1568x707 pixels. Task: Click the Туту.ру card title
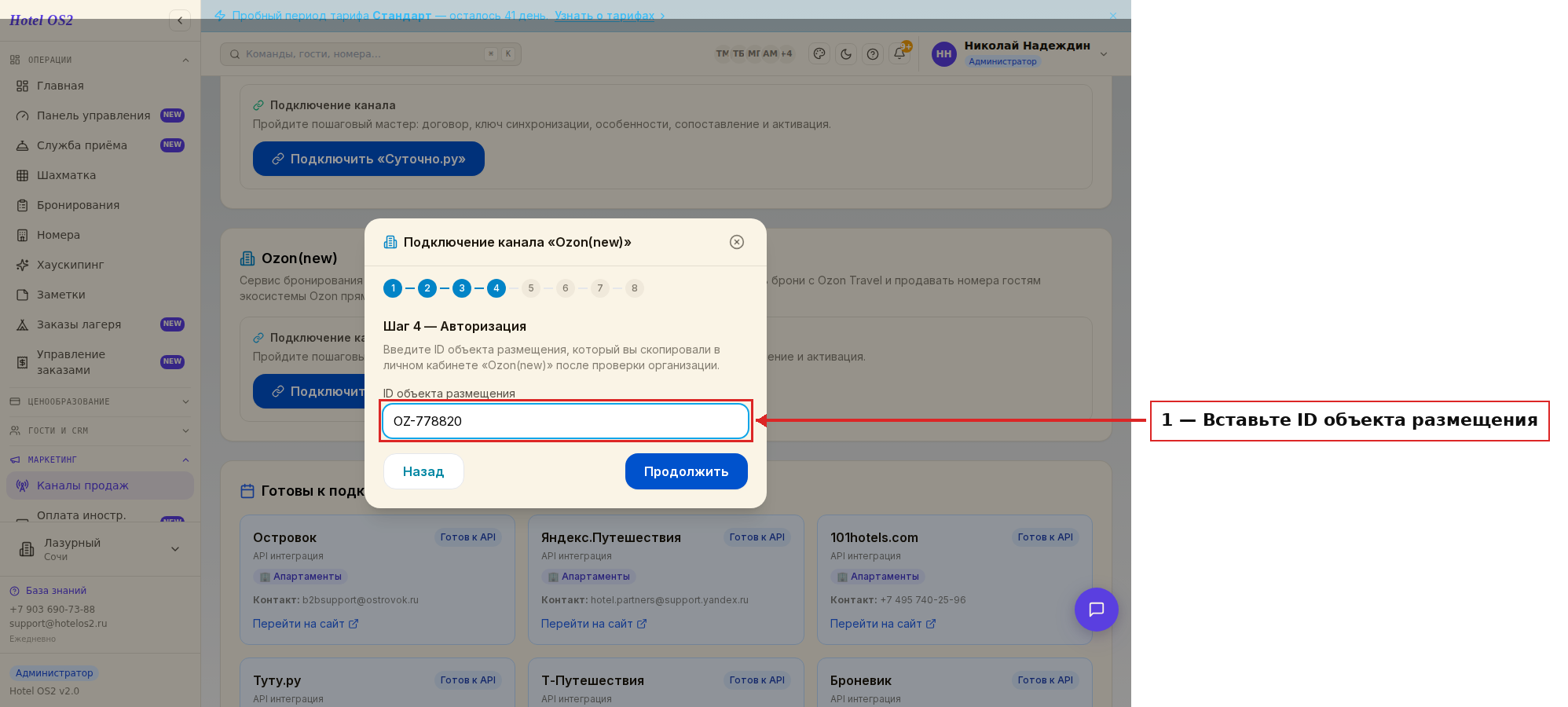[277, 680]
